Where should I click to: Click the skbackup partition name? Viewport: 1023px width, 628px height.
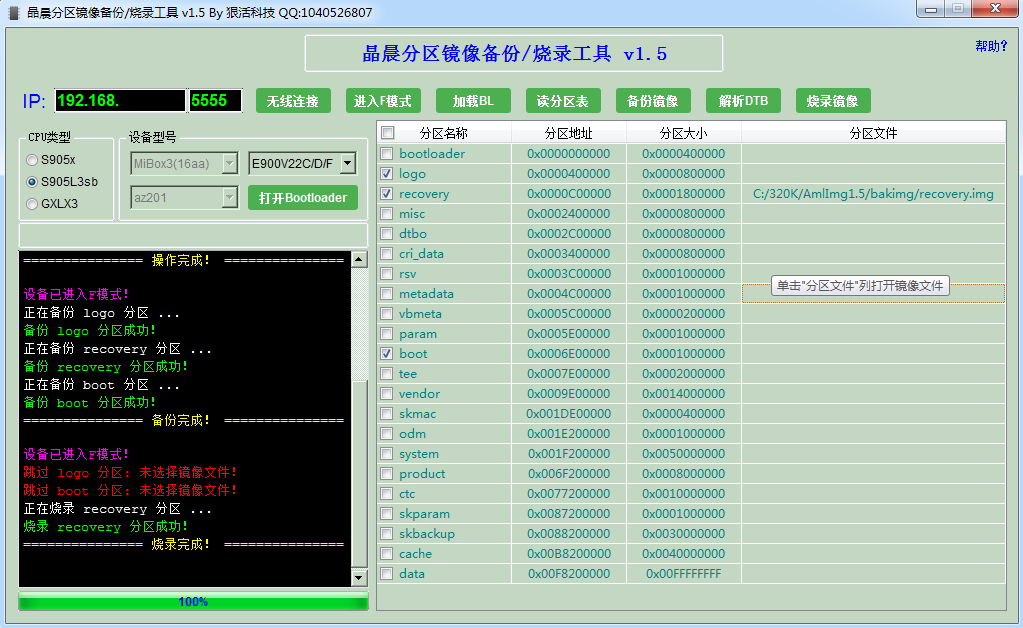(427, 533)
